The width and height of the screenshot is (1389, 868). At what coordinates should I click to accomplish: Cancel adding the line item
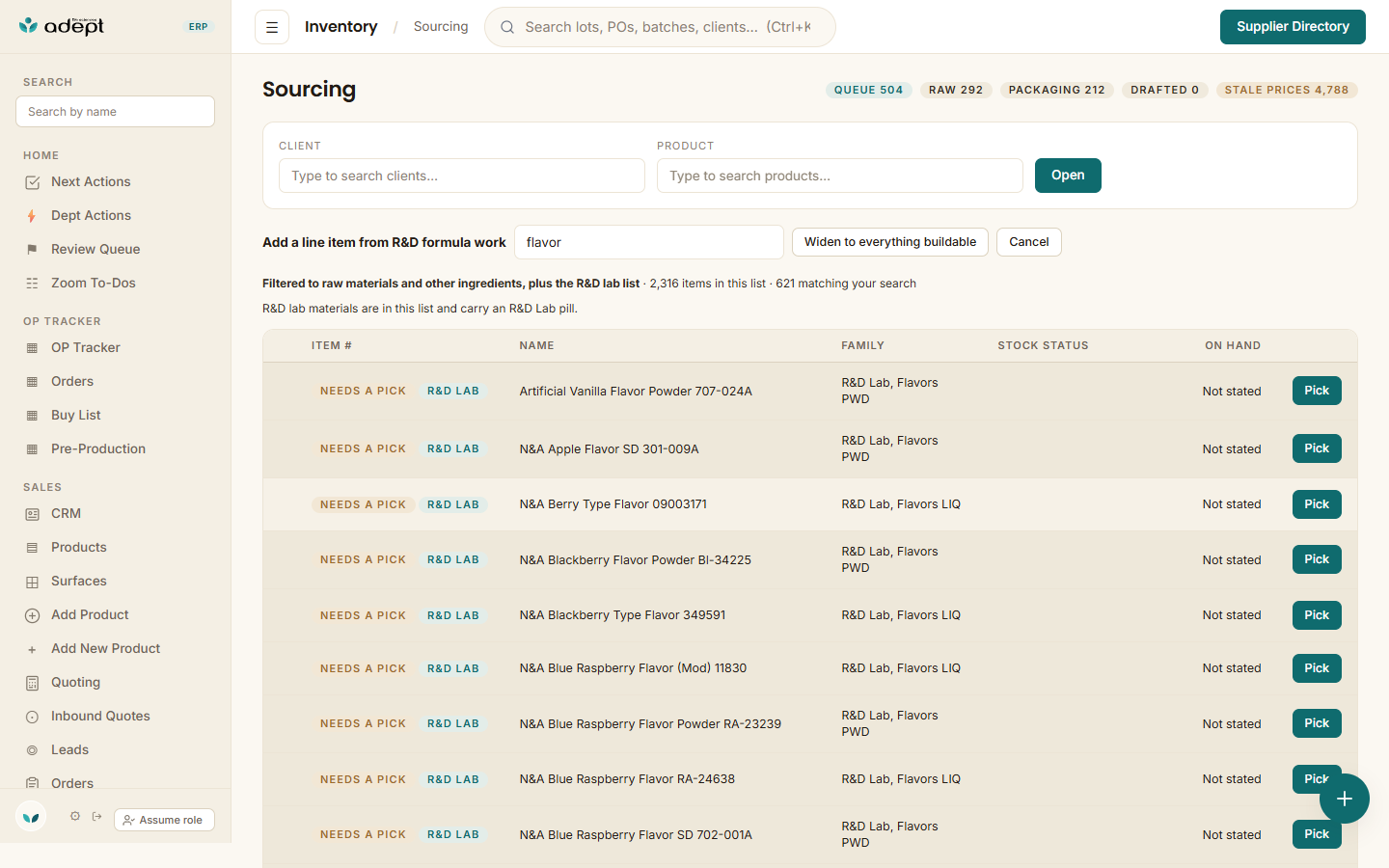point(1029,242)
